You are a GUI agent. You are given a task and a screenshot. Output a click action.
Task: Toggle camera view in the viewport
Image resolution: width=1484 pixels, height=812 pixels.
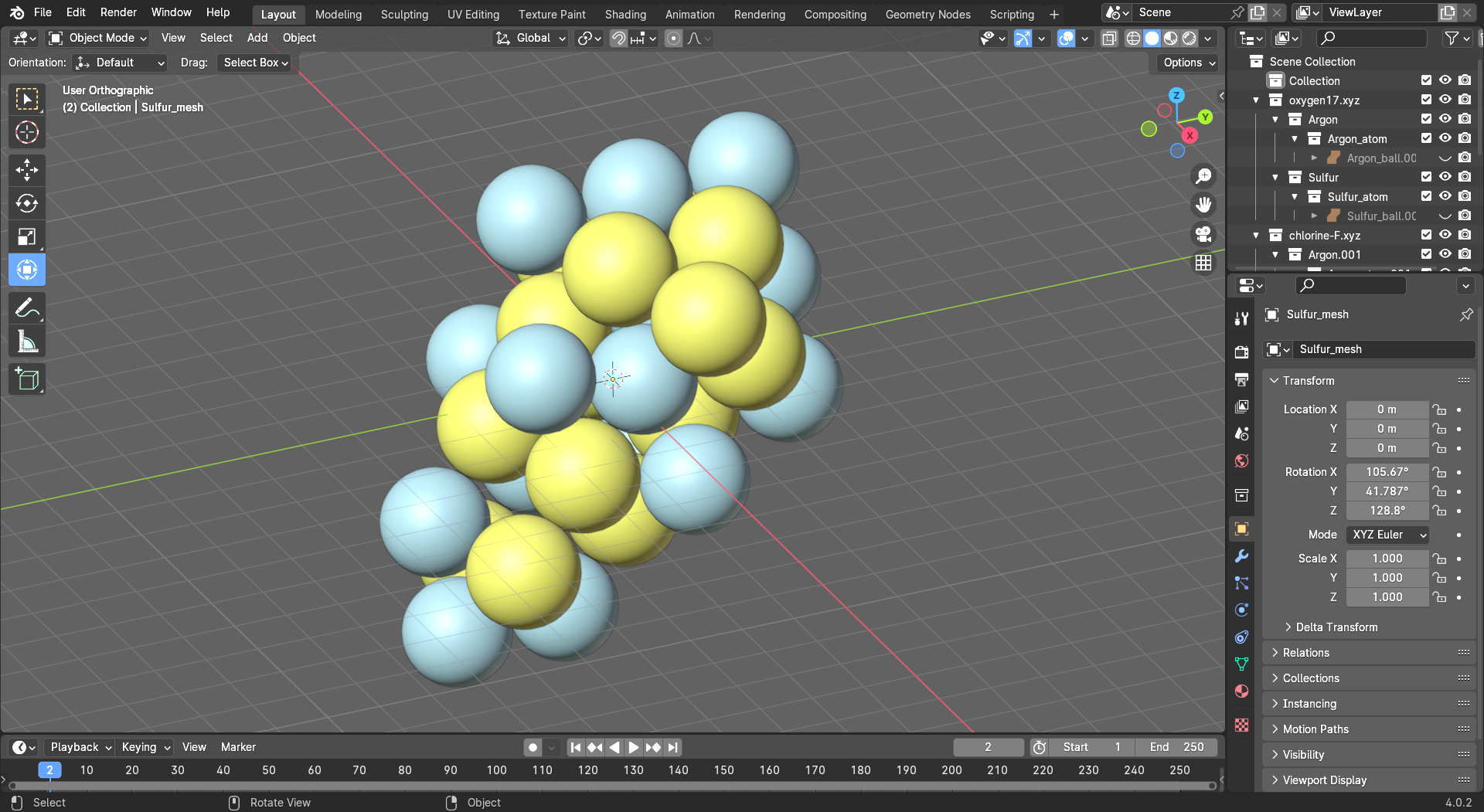coord(1203,234)
